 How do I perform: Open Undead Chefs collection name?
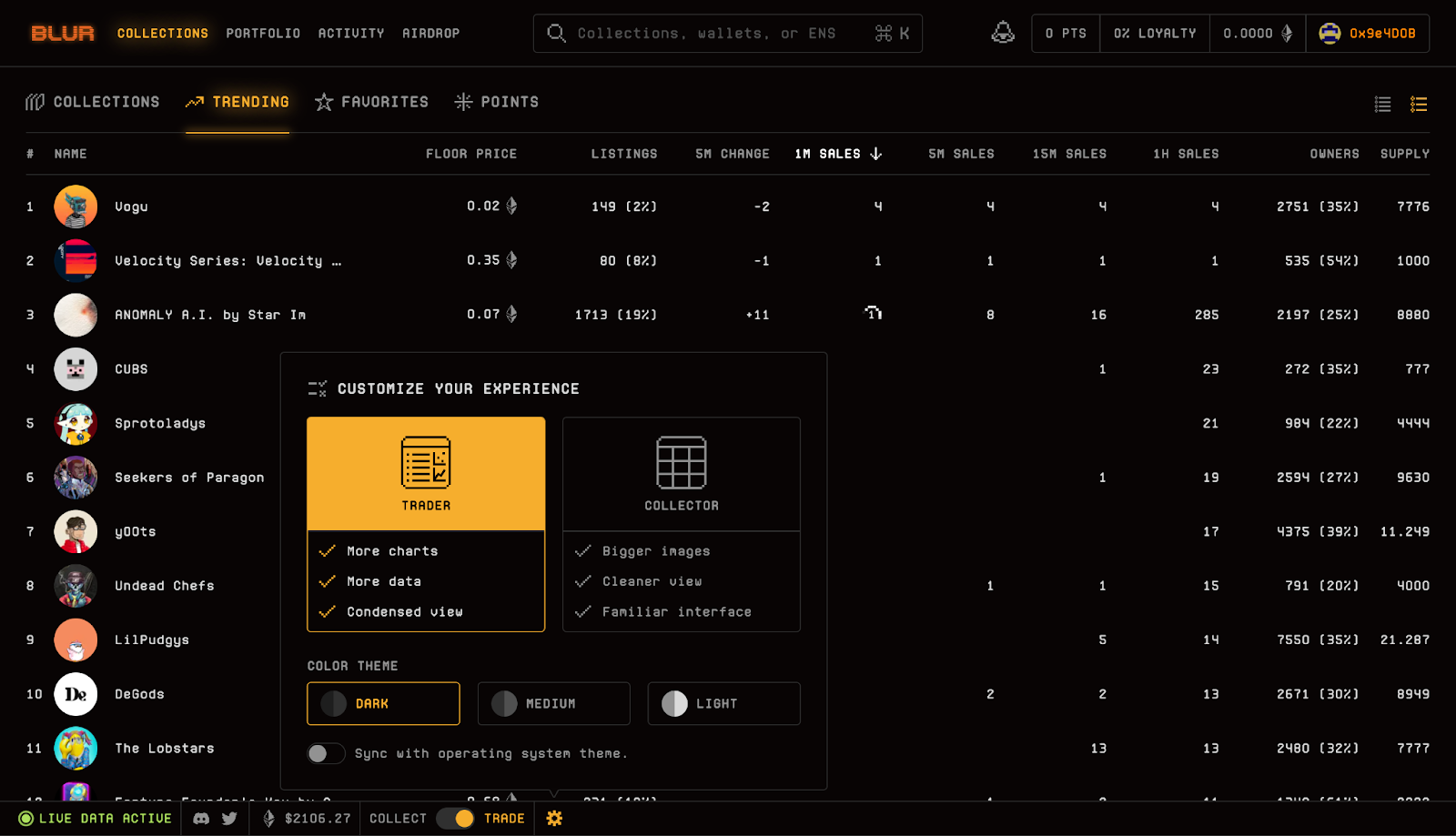coord(165,586)
